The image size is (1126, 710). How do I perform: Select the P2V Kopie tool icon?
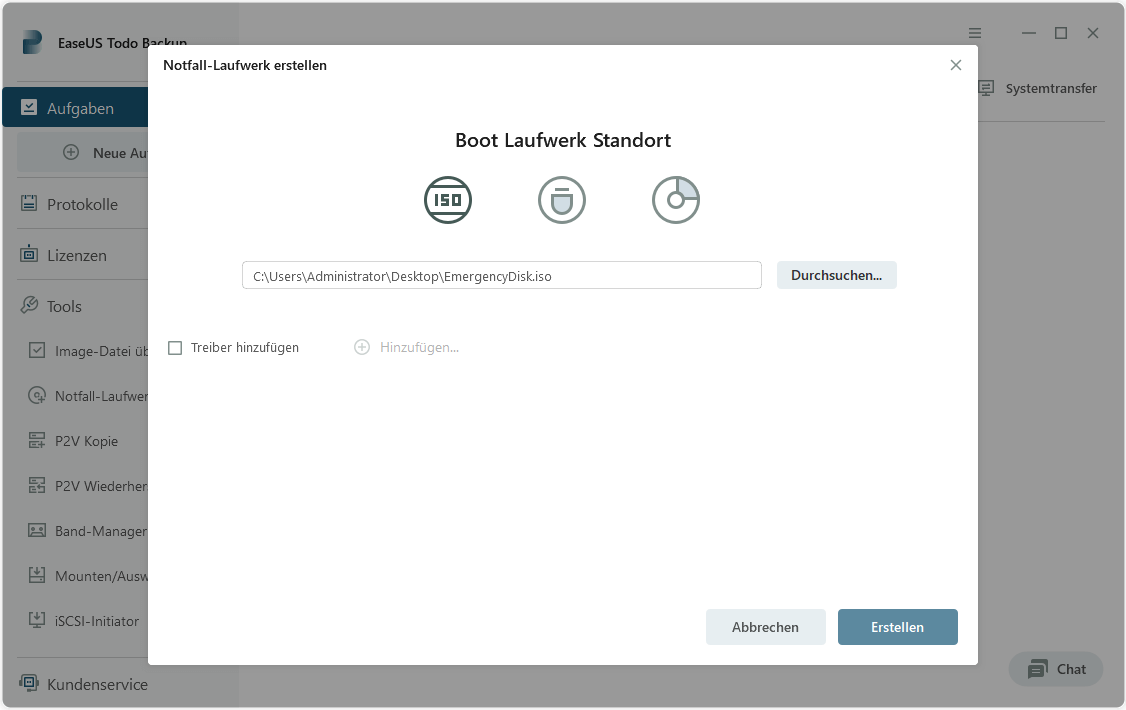[x=37, y=441]
